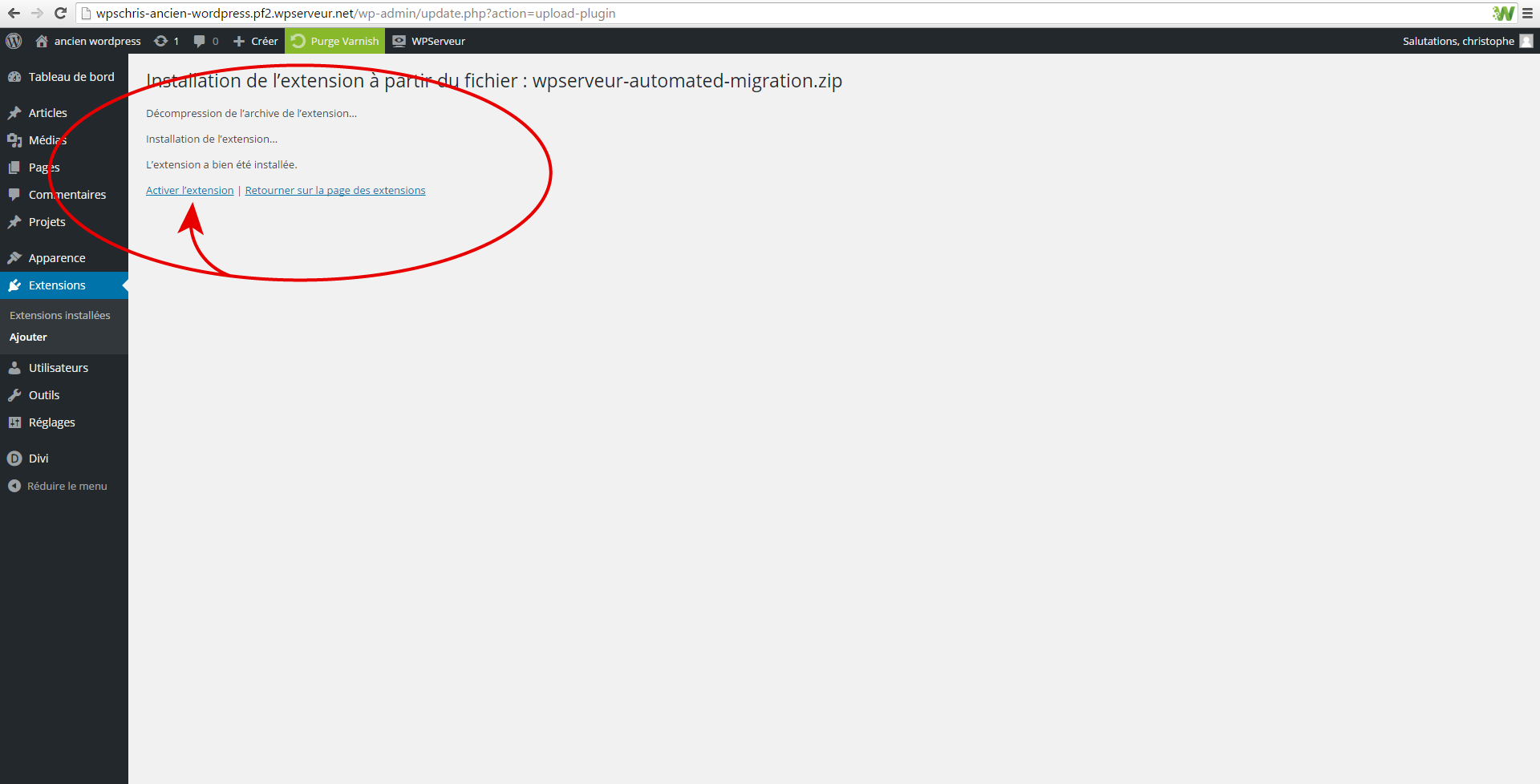
Task: Open Tableau de bord in sidebar
Action: [x=71, y=77]
